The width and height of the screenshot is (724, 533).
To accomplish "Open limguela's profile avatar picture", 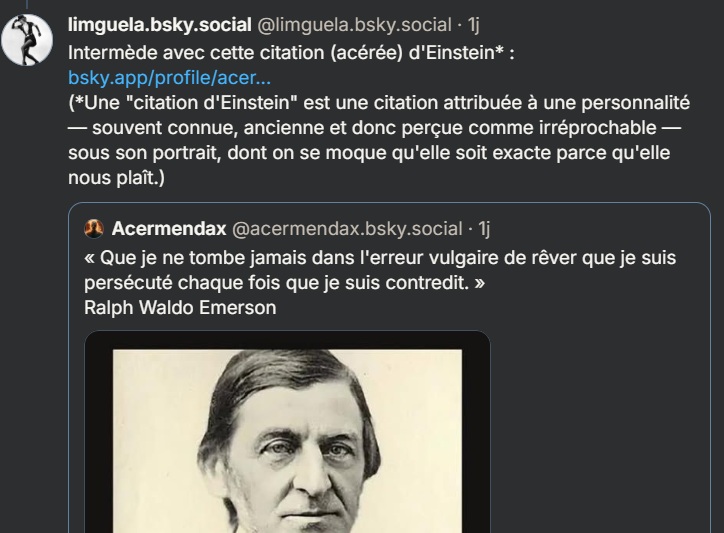I will [27, 40].
